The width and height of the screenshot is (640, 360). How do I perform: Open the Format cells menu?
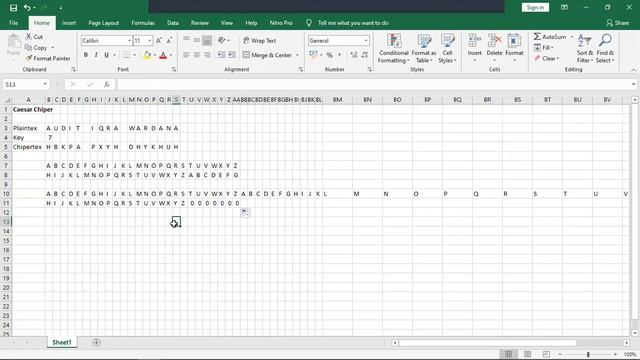click(x=514, y=49)
